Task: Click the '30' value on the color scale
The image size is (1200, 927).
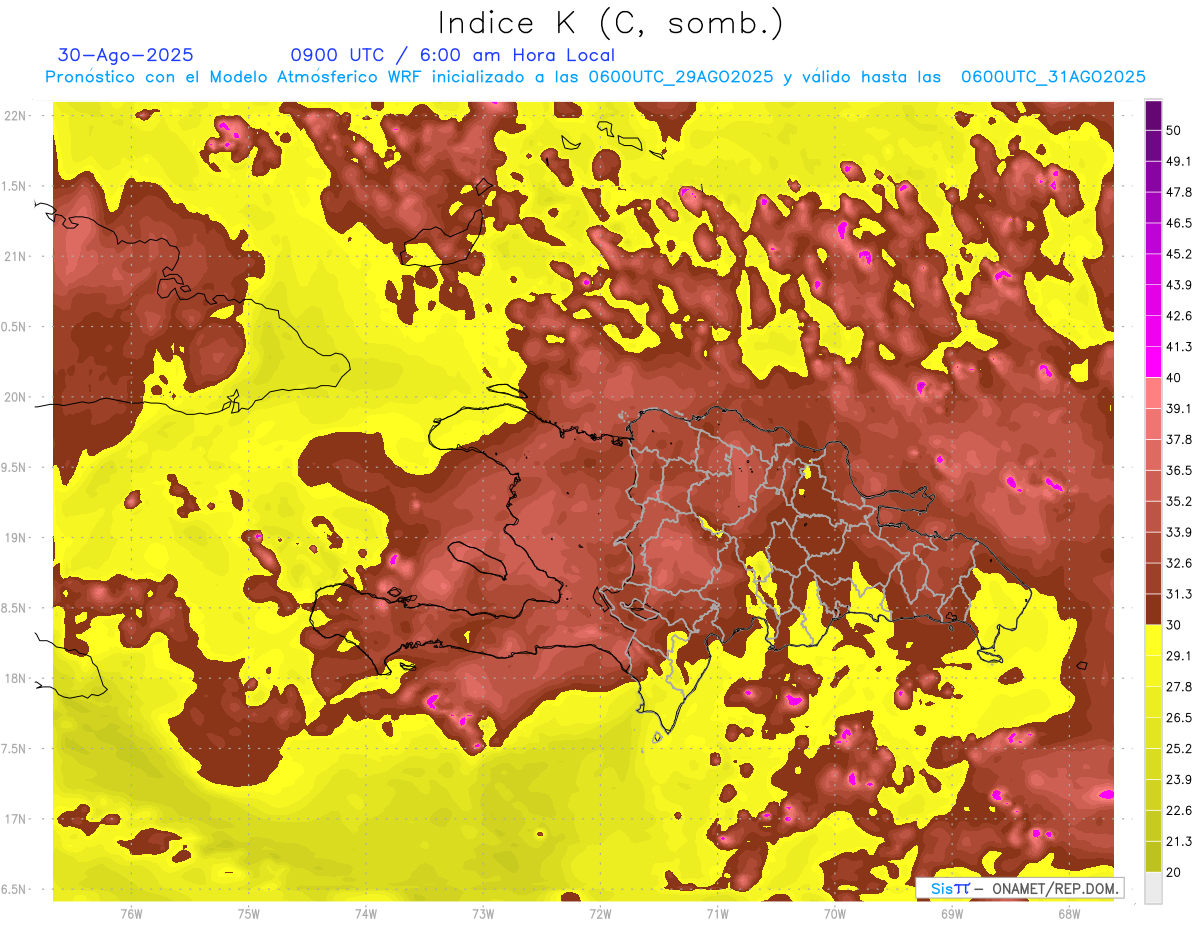Action: point(1175,625)
